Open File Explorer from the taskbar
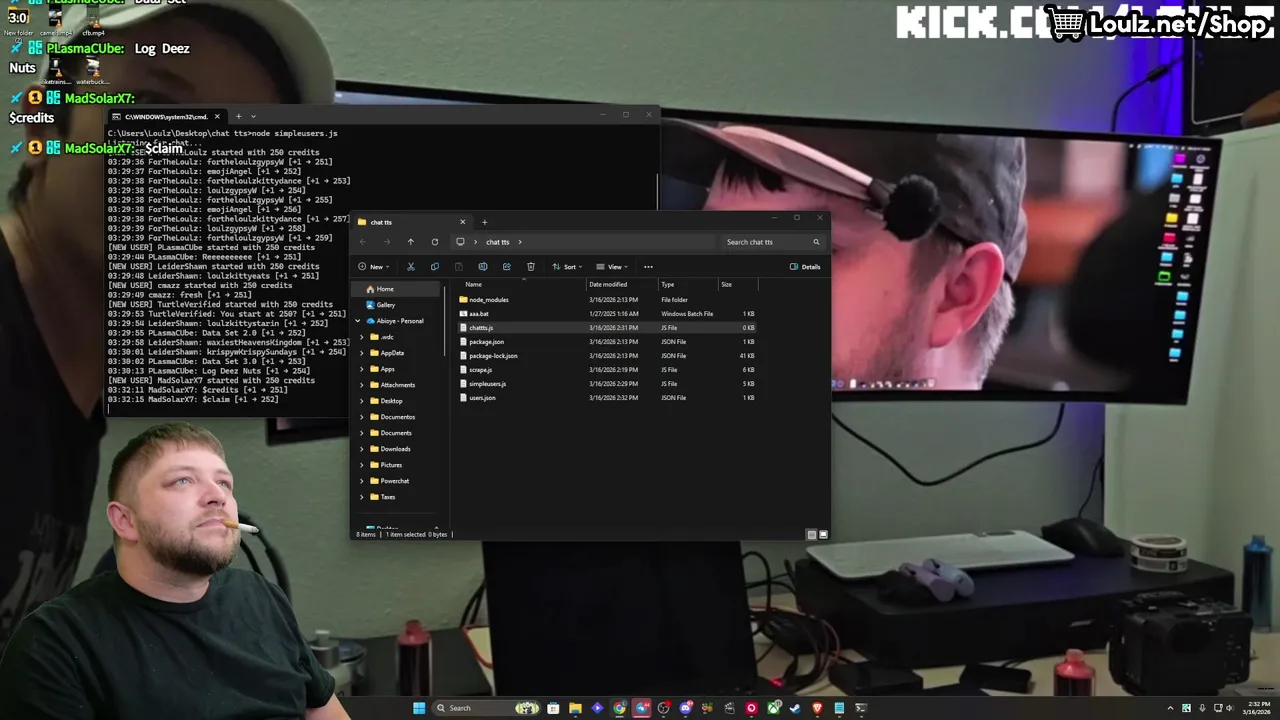Screen dimensions: 1280x720 [x=575, y=708]
